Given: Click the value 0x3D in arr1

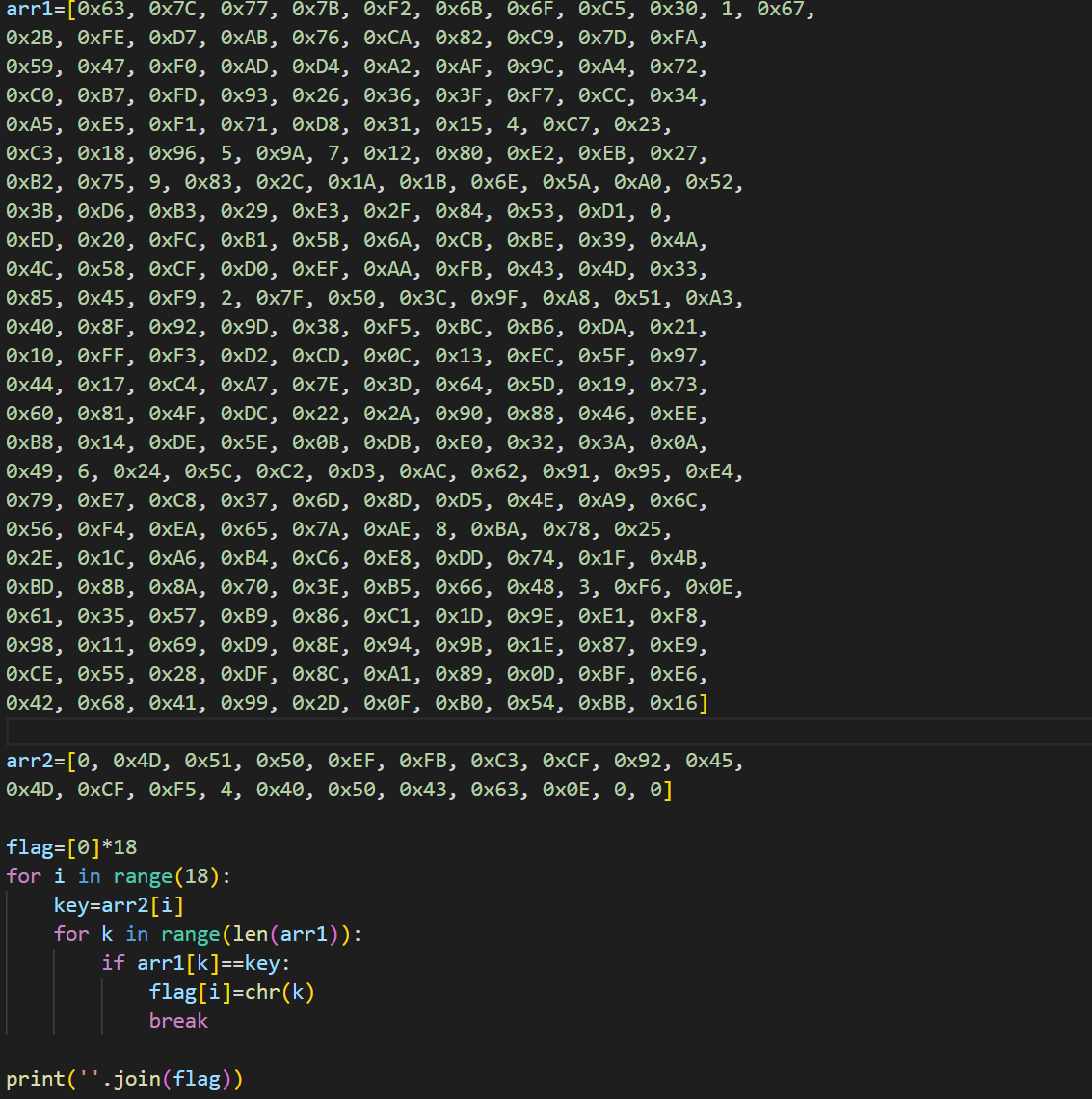Looking at the screenshot, I should click(x=386, y=385).
